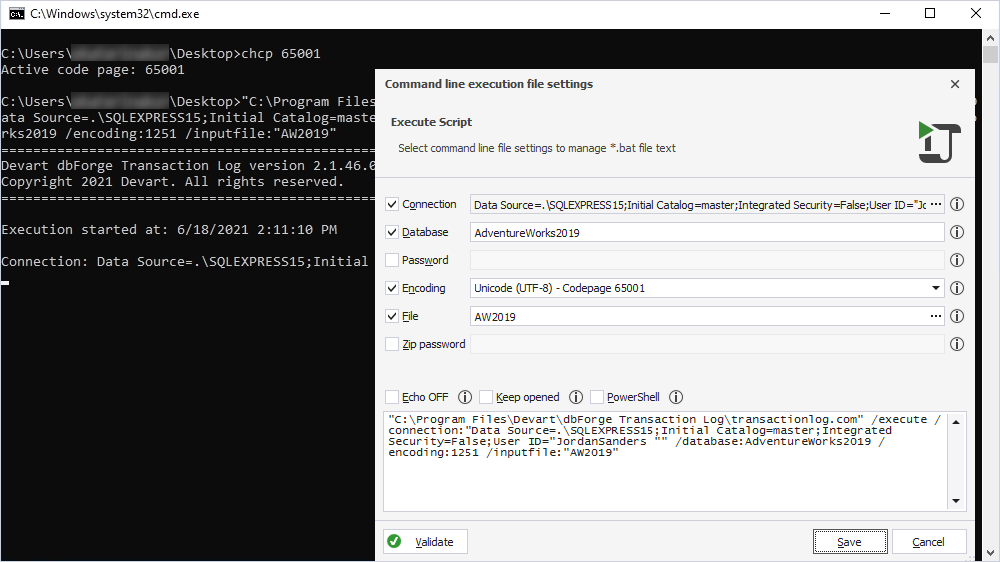This screenshot has width=1000, height=562.
Task: Click the Cancel button
Action: click(929, 542)
